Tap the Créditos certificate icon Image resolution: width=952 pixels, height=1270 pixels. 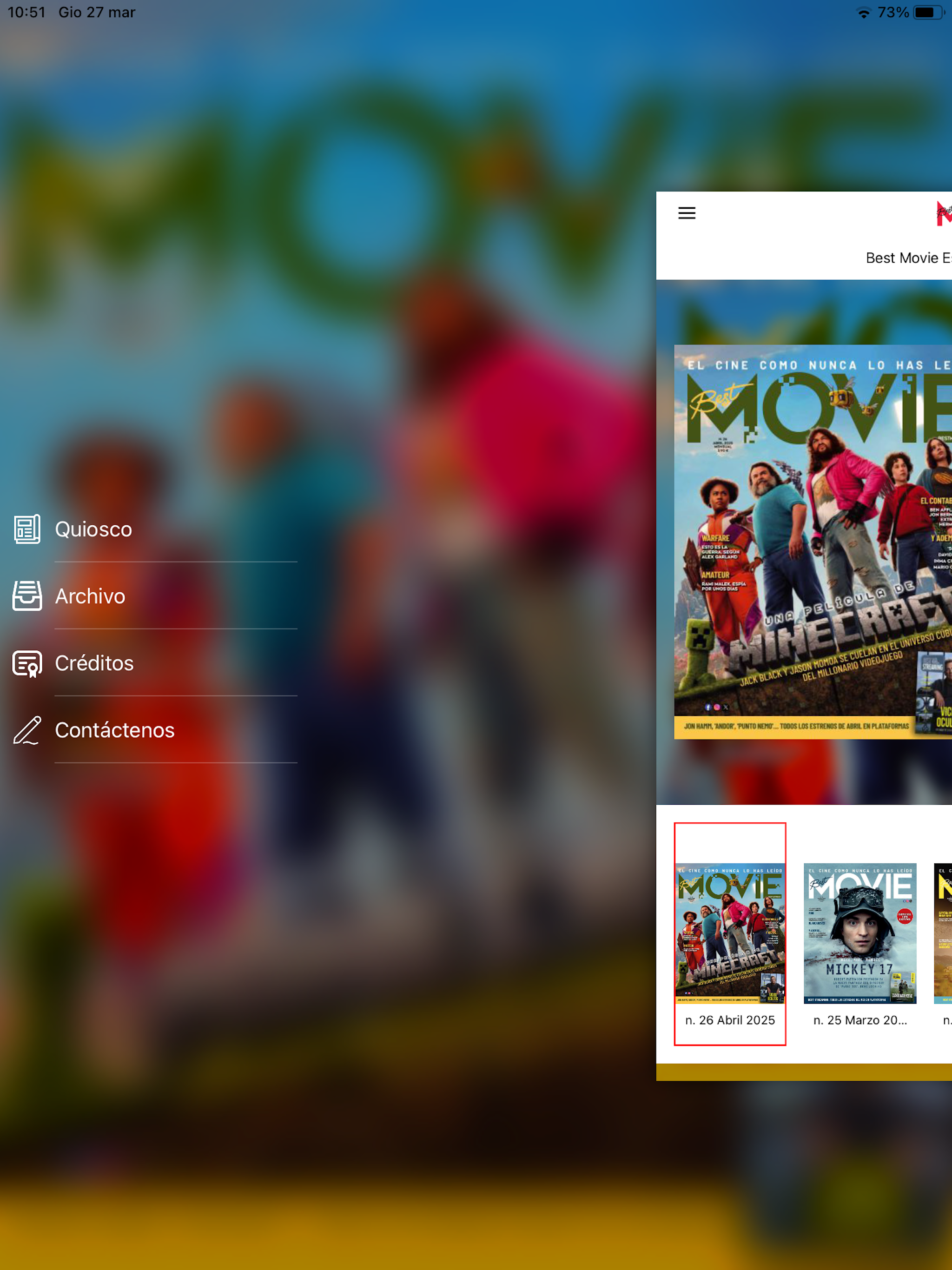coord(27,663)
